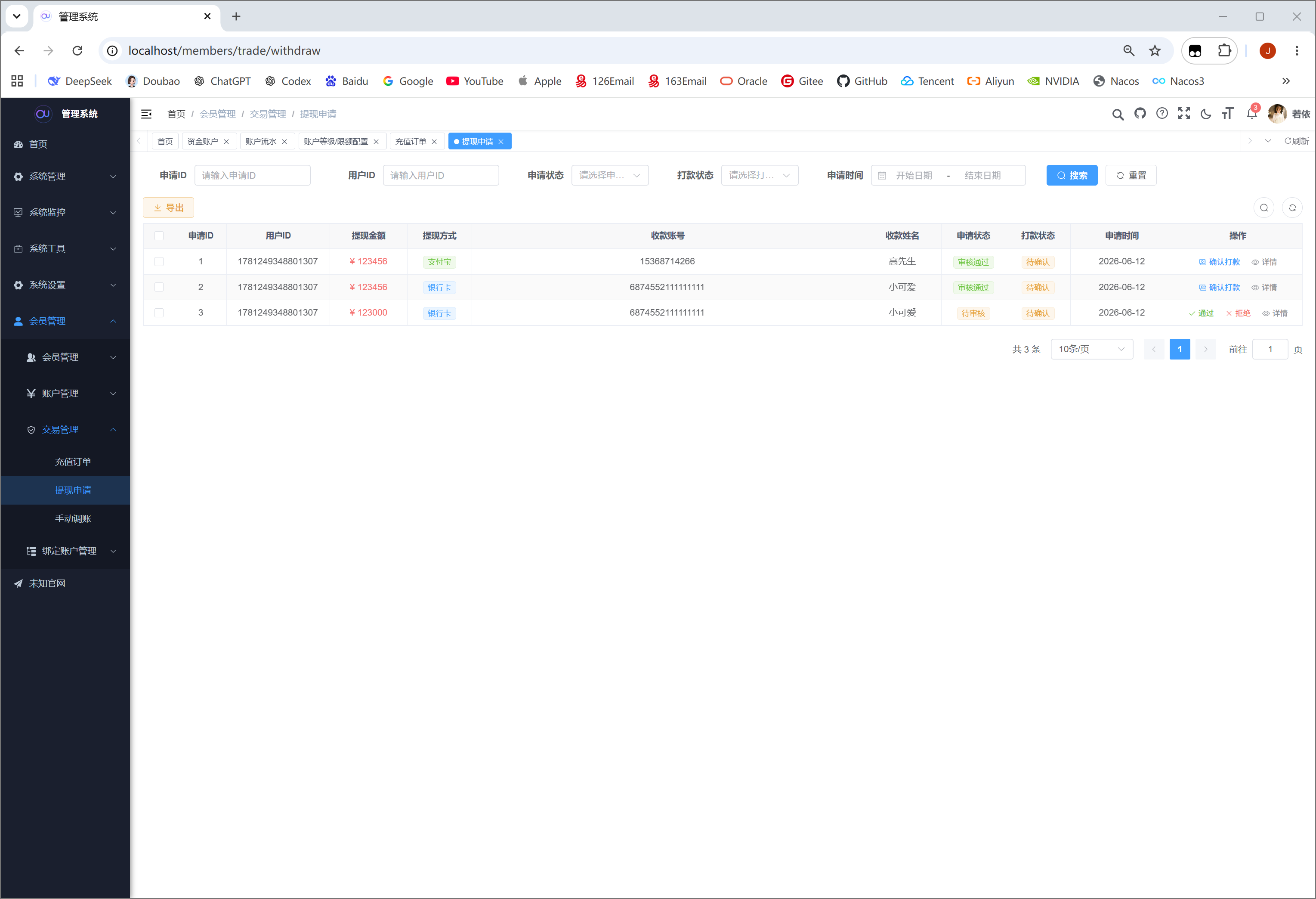Refresh the table with circular refresh button
The width and height of the screenshot is (1316, 899).
(1292, 208)
